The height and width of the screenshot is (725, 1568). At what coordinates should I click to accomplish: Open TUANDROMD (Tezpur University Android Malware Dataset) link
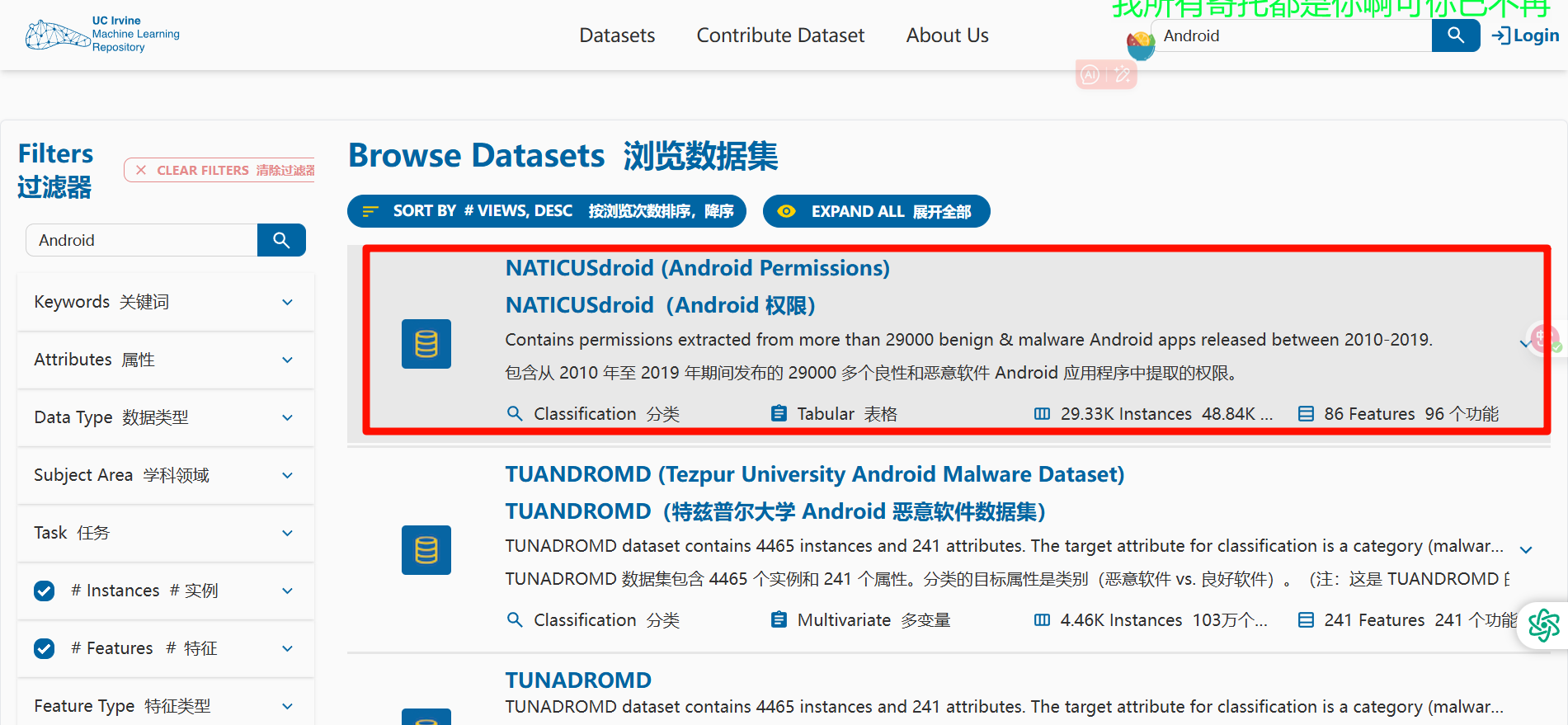[815, 474]
